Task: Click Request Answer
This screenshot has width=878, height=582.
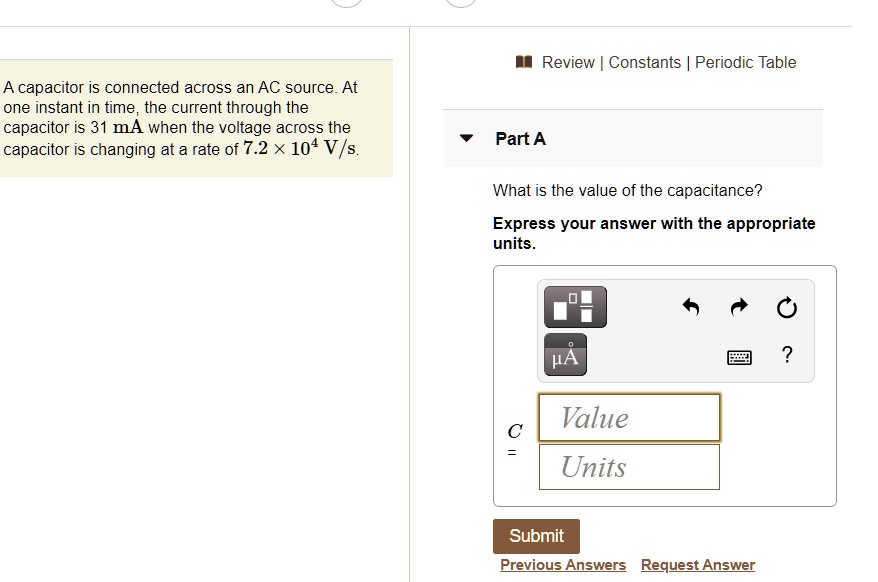Action: (698, 564)
